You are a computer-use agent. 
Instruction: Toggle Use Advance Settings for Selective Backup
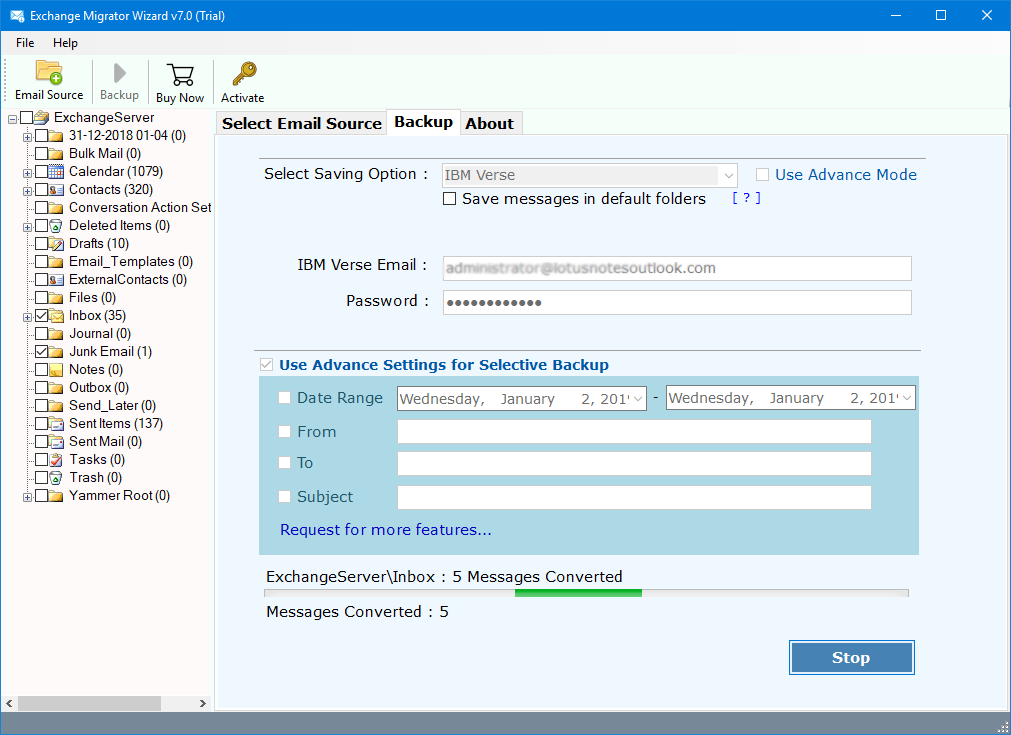click(x=266, y=365)
